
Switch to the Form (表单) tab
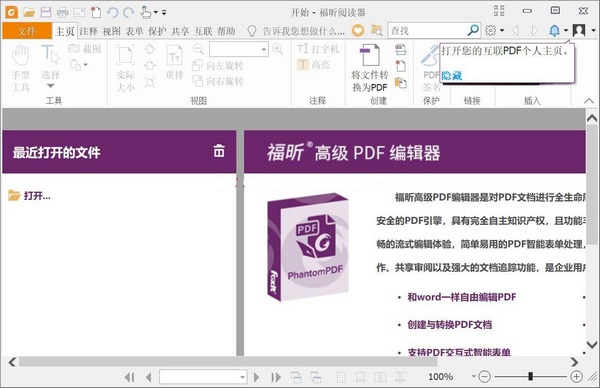click(x=134, y=31)
